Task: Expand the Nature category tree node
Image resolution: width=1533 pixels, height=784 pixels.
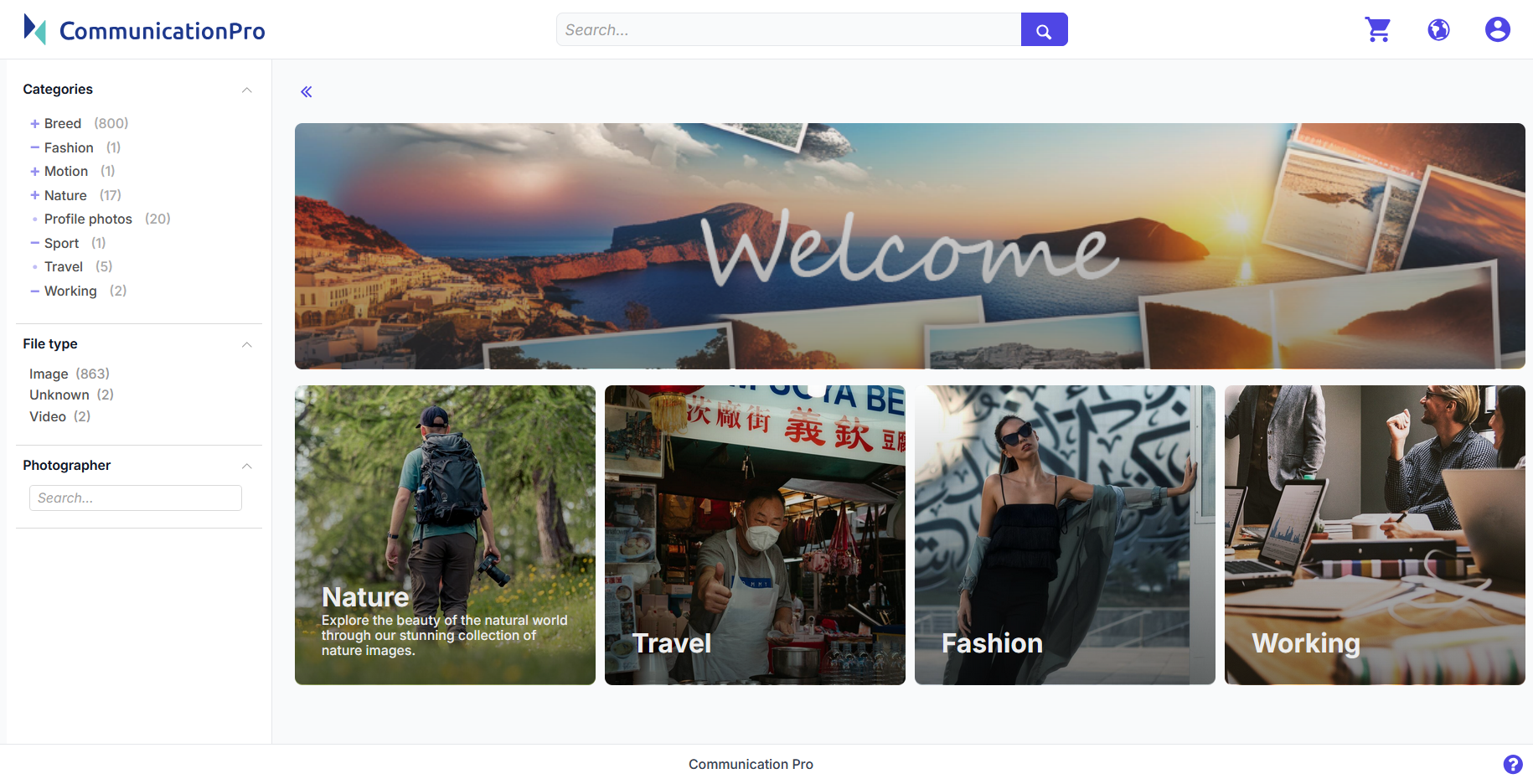Action: point(35,195)
